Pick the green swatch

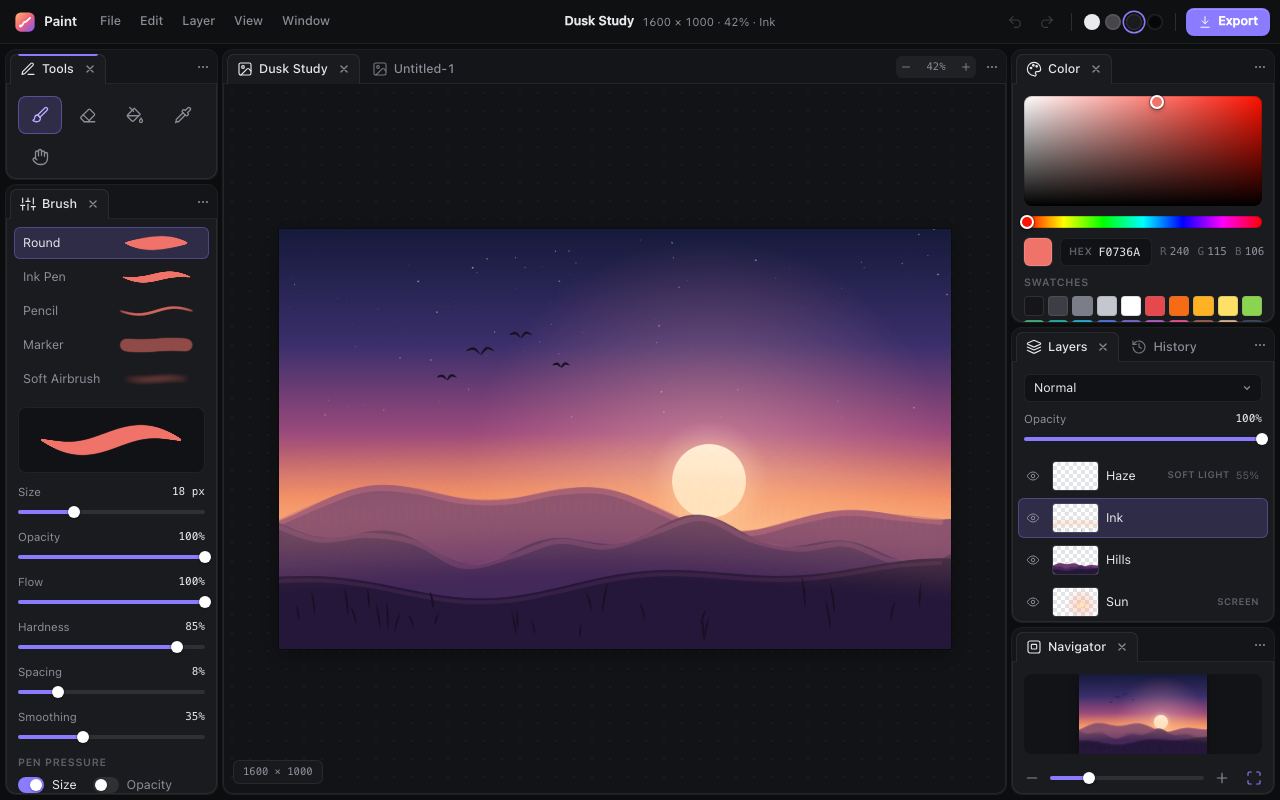click(1252, 306)
